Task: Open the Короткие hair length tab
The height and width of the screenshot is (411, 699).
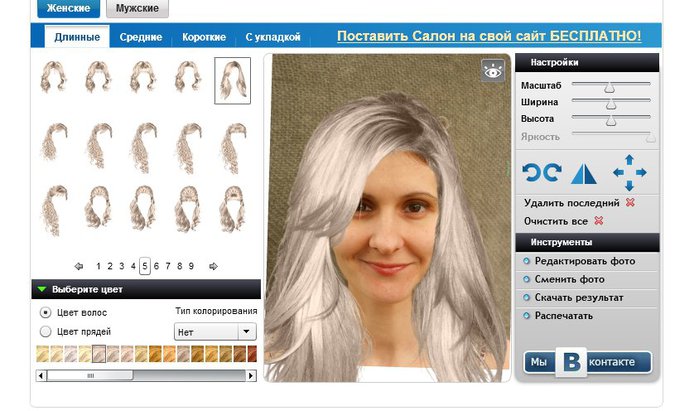Action: pos(204,37)
